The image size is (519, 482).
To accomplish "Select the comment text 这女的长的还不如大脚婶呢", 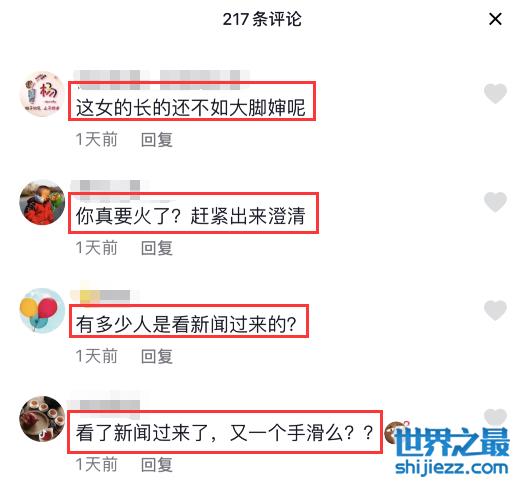I will pyautogui.click(x=191, y=108).
